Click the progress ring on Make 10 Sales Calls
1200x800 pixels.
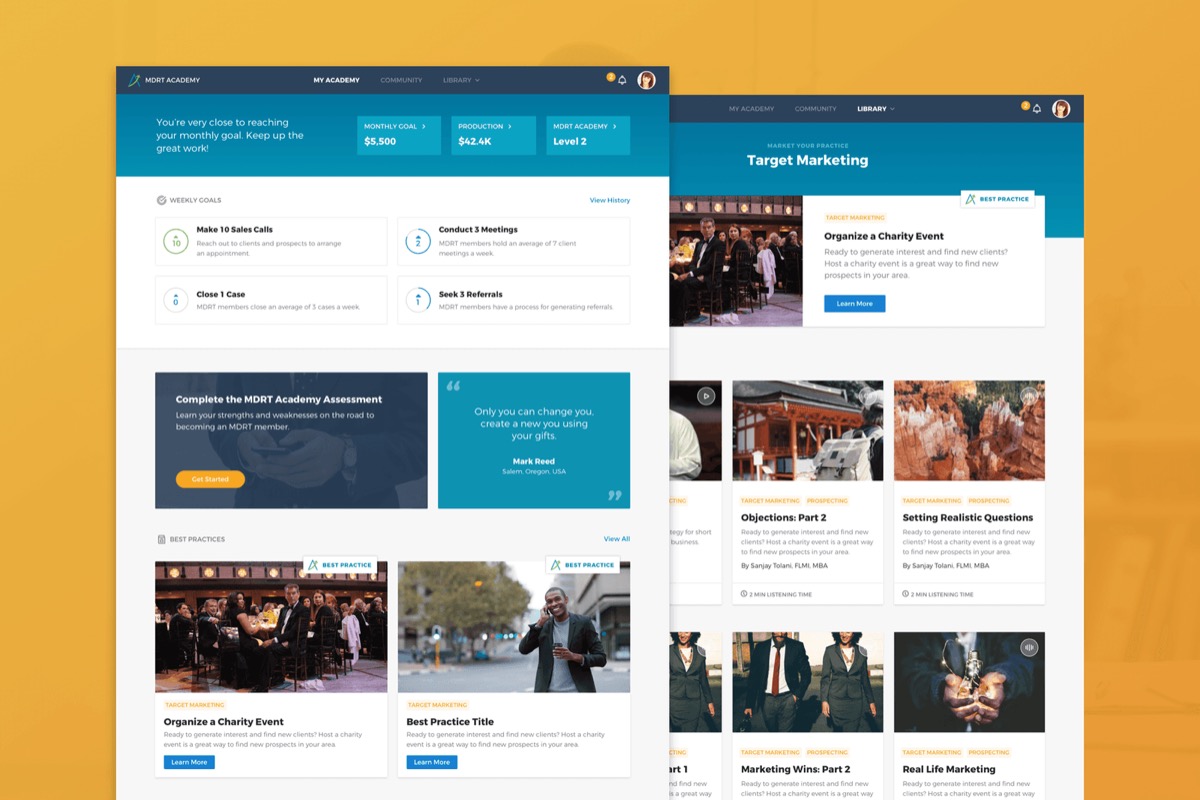click(176, 240)
